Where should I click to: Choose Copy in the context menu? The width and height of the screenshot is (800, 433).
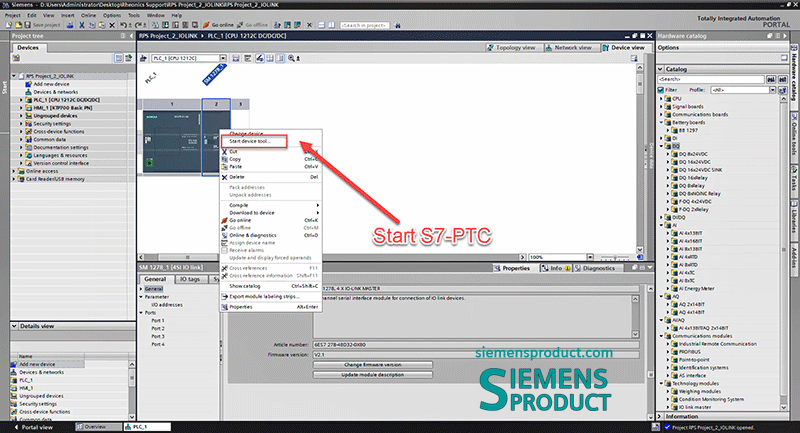[x=270, y=159]
